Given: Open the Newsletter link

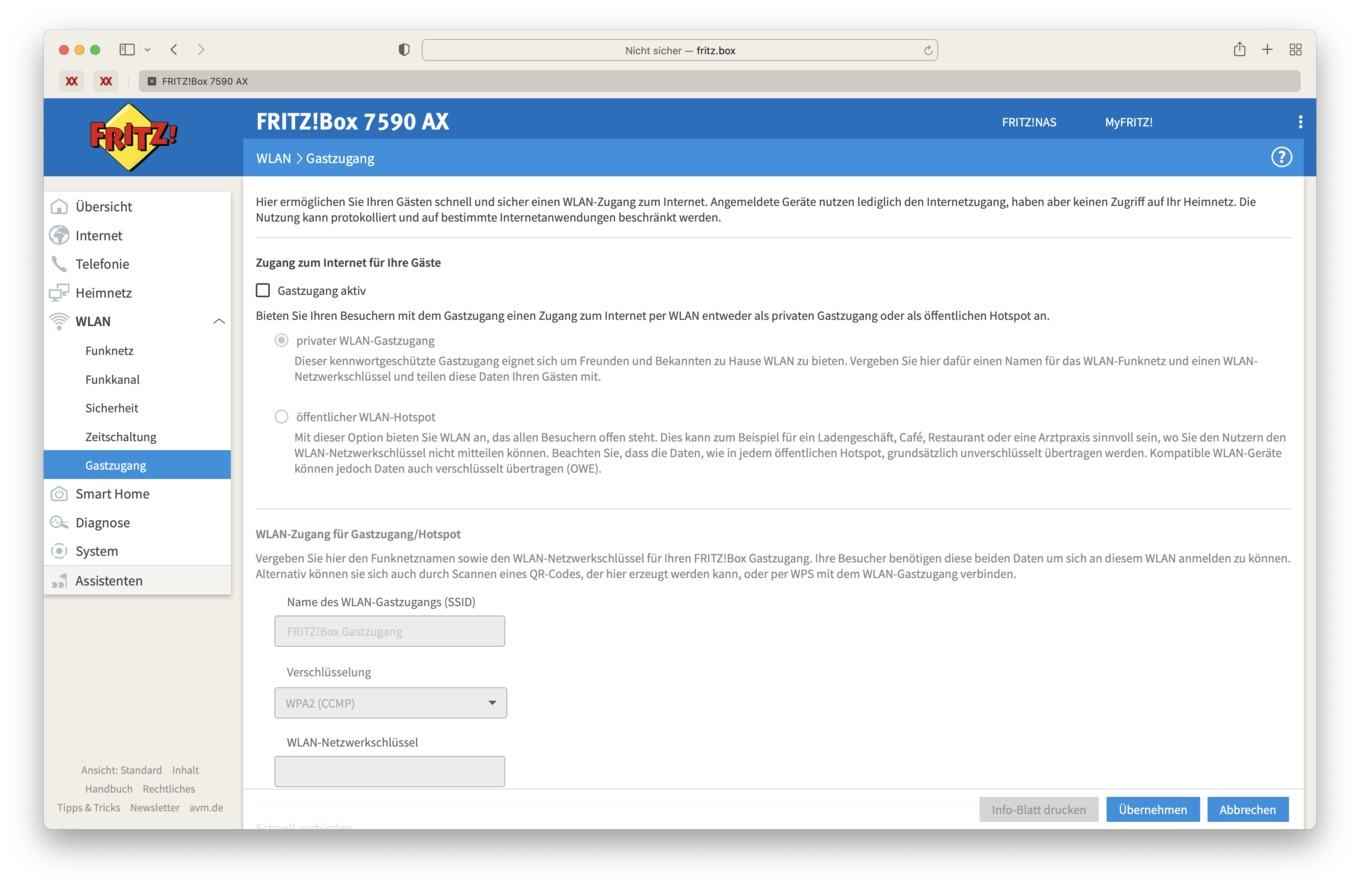Looking at the screenshot, I should 155,808.
